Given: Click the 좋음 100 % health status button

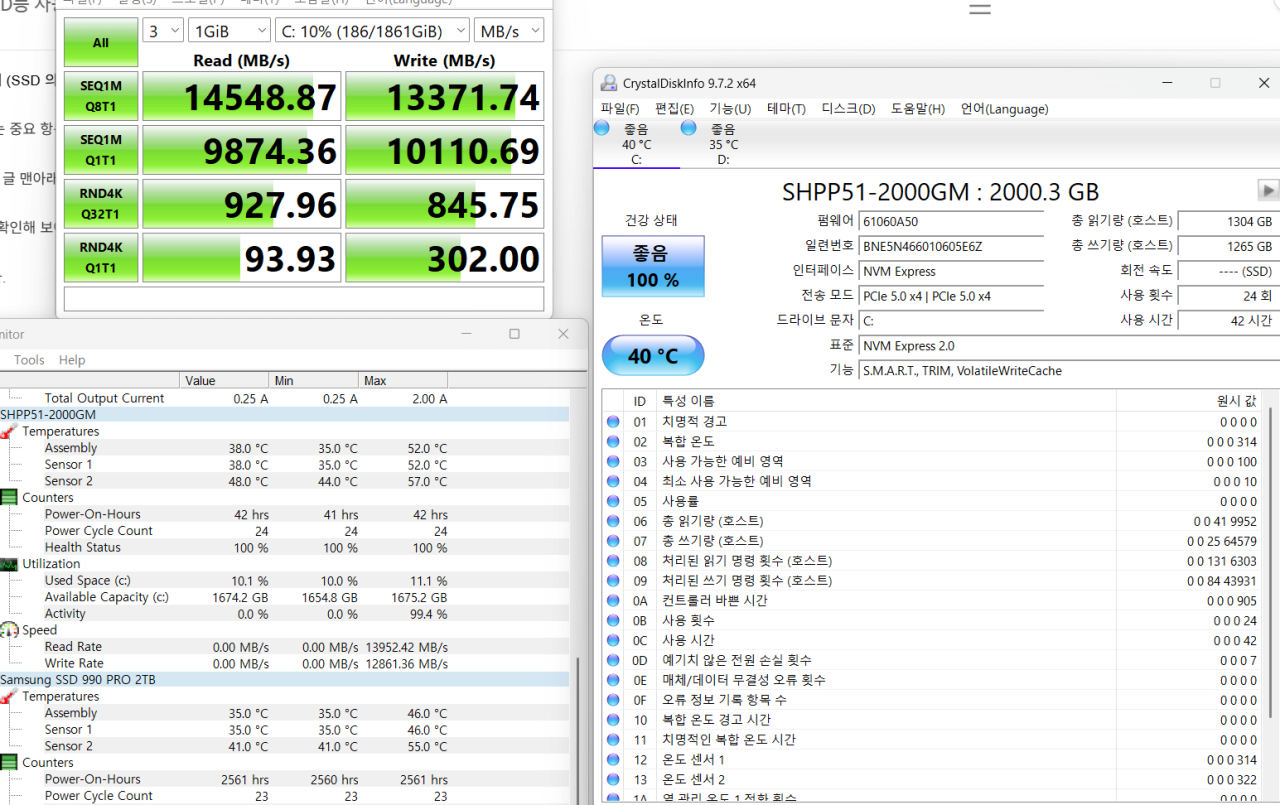Looking at the screenshot, I should tap(653, 266).
